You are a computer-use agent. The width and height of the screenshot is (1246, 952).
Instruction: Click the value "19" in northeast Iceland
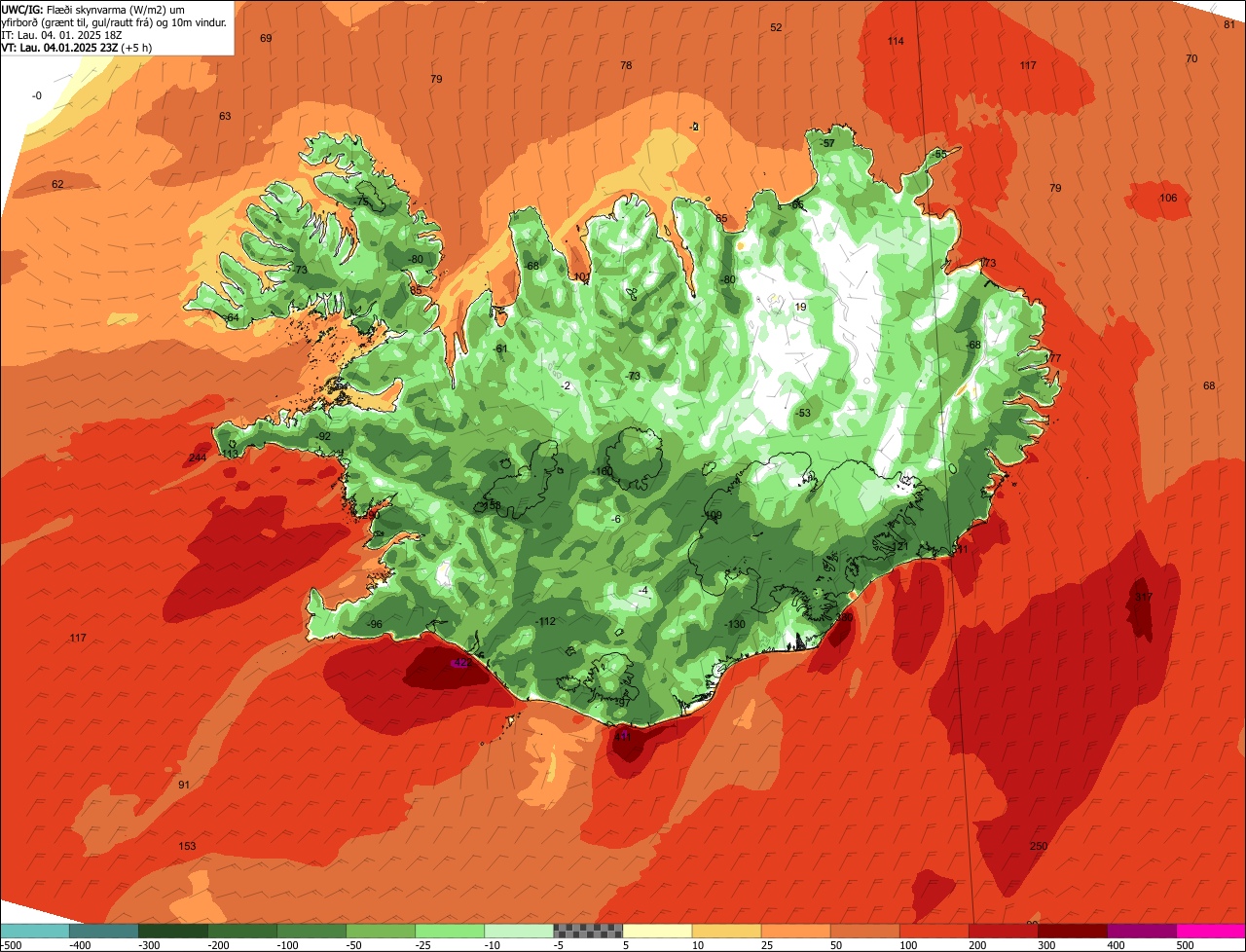coord(800,307)
